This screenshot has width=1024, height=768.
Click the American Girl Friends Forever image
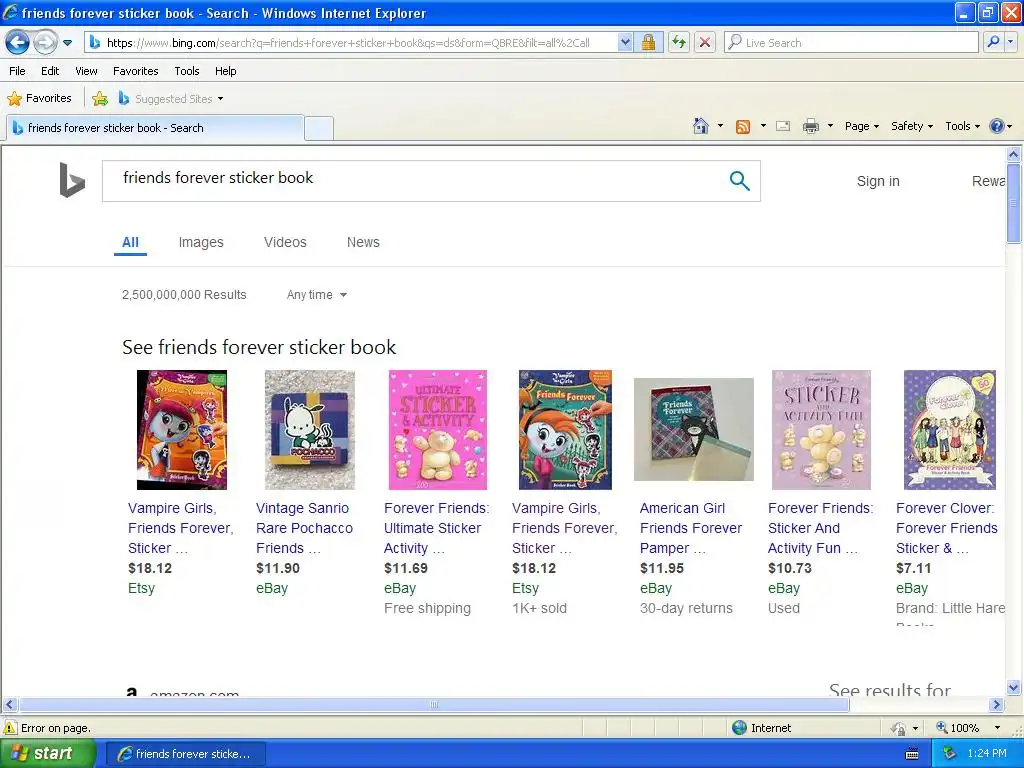pyautogui.click(x=694, y=430)
